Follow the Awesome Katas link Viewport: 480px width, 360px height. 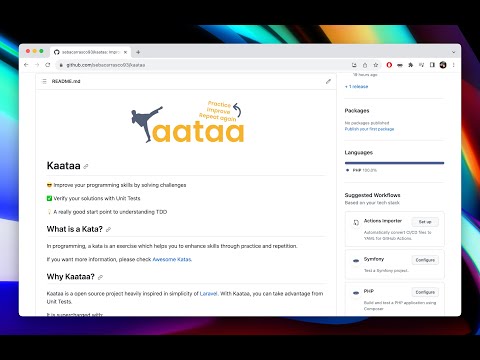[172, 259]
